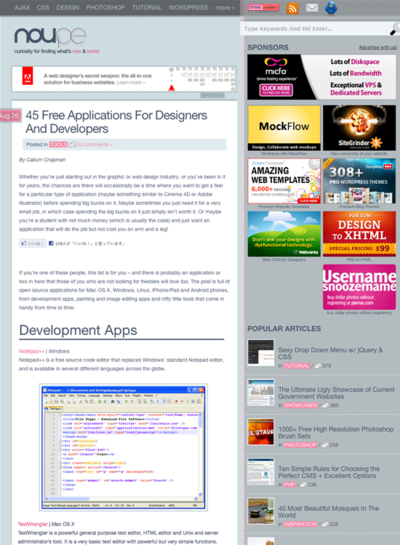Image resolution: width=400 pixels, height=545 pixels.
Task: Click the search keywords input field
Action: tap(315, 29)
